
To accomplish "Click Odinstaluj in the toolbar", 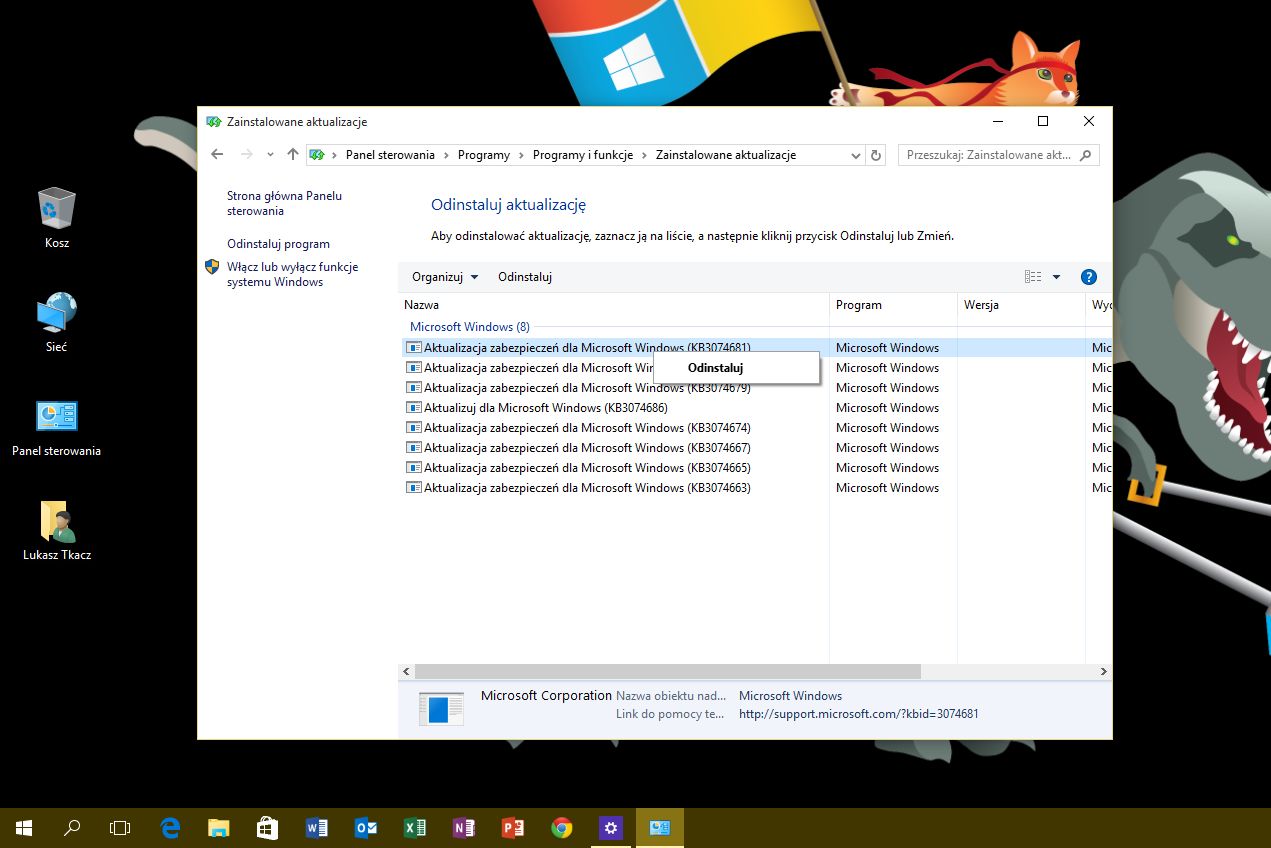I will [525, 277].
